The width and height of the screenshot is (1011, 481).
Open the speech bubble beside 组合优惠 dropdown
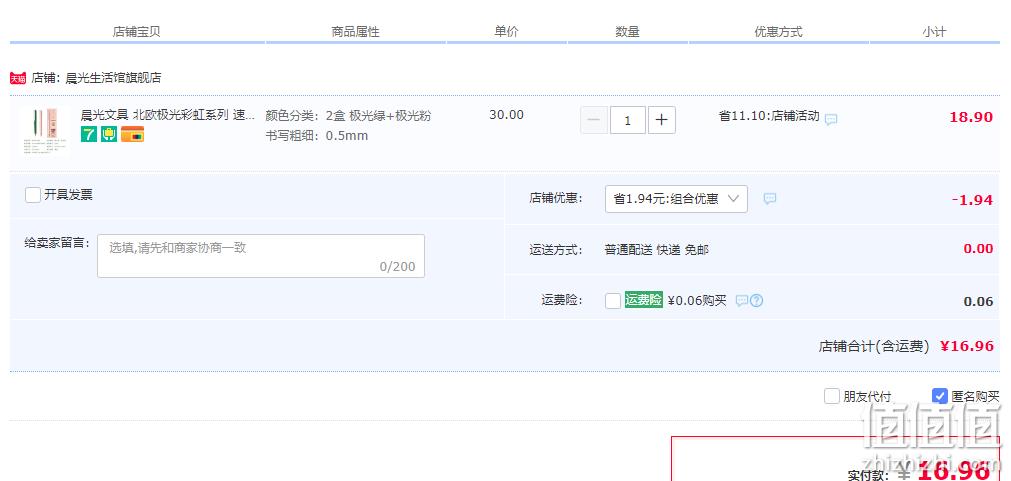tap(770, 199)
